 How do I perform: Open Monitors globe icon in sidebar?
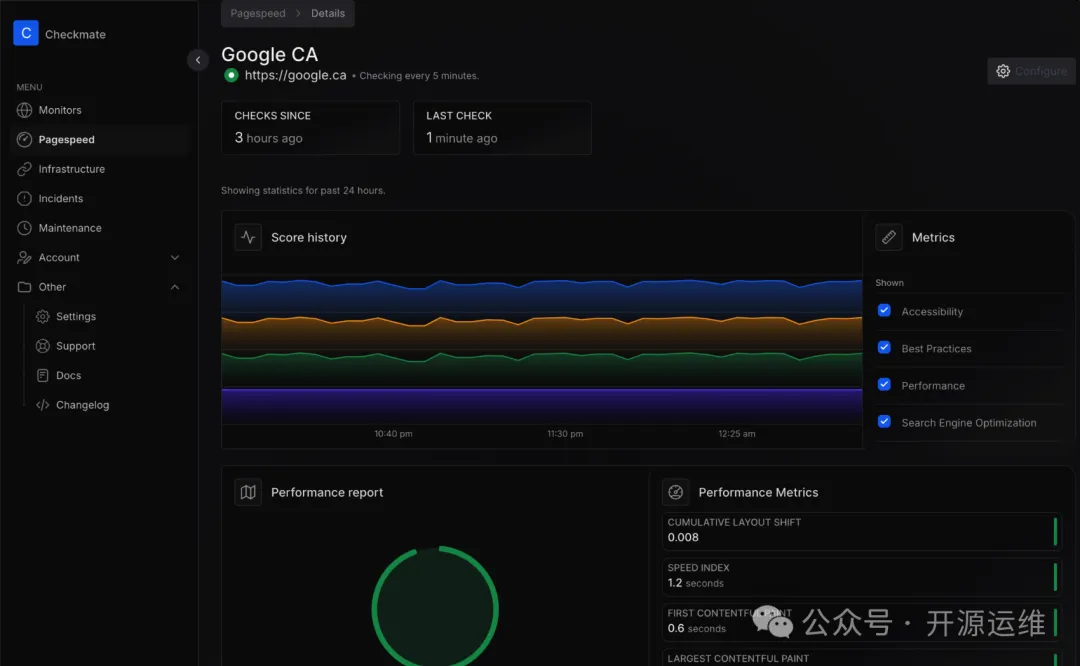pos(25,110)
